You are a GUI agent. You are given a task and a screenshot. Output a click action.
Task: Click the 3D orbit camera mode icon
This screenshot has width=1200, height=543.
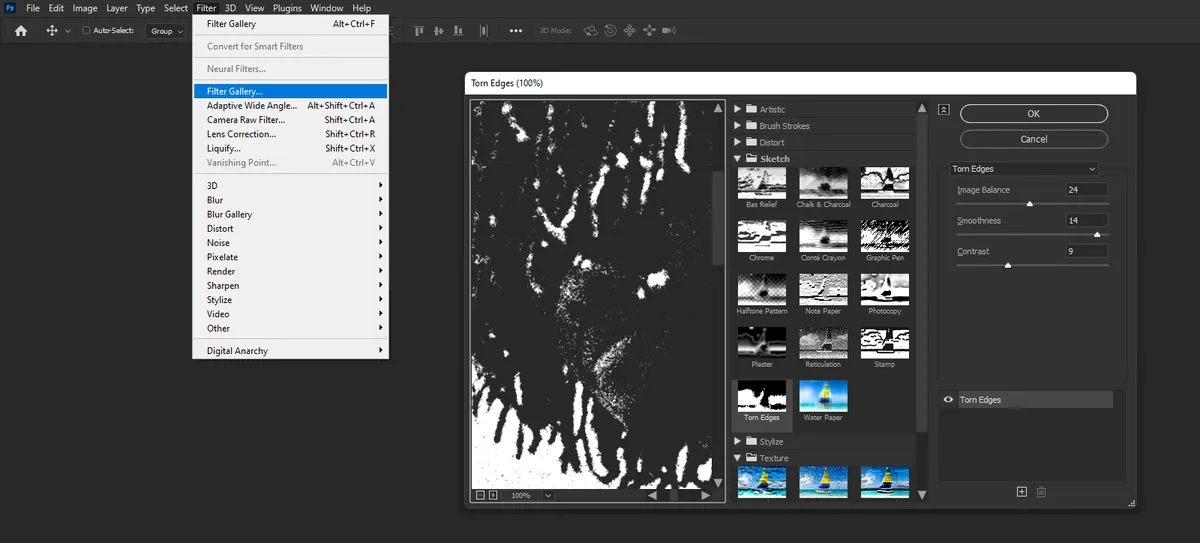point(590,31)
